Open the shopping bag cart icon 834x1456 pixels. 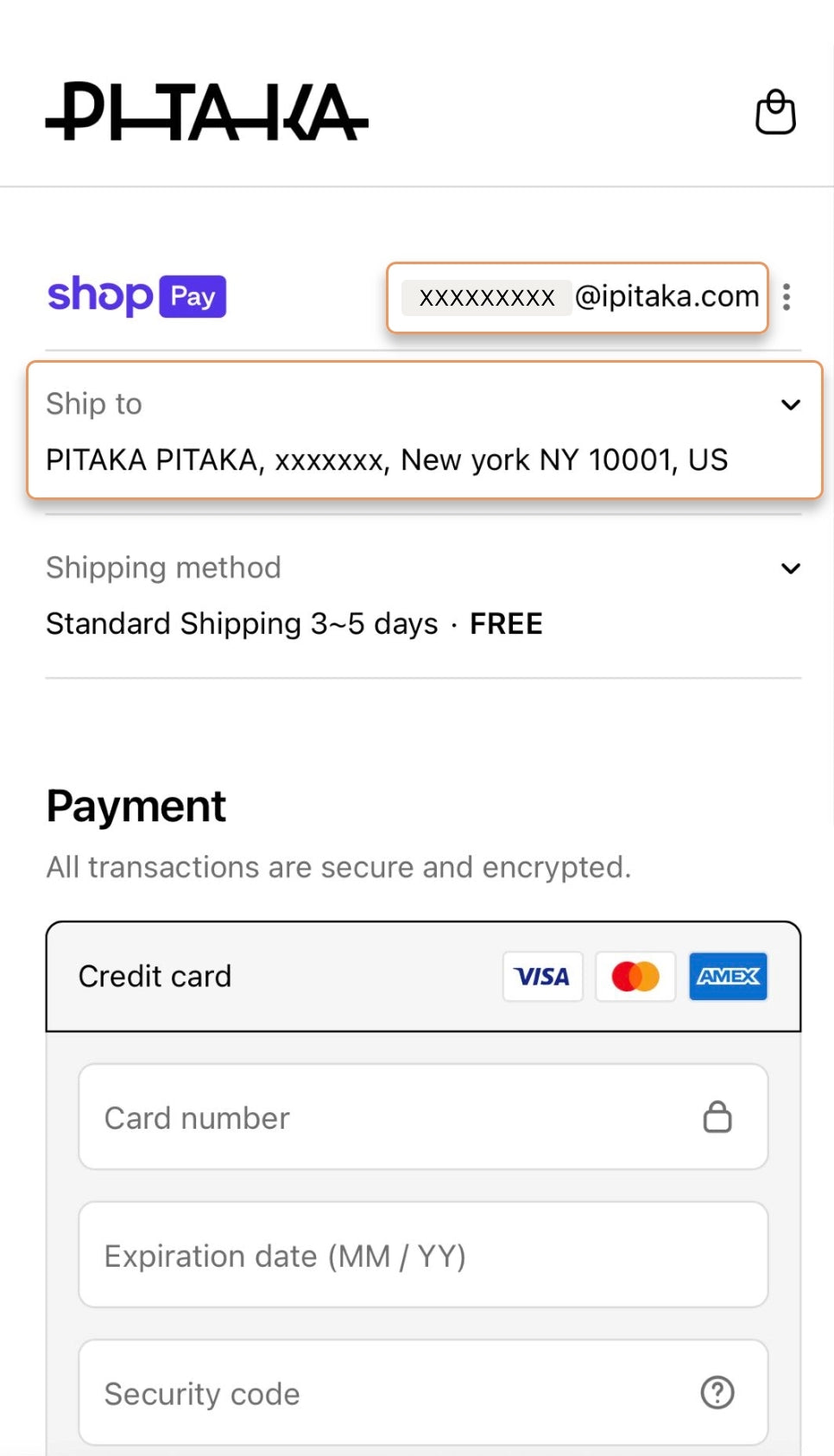774,112
